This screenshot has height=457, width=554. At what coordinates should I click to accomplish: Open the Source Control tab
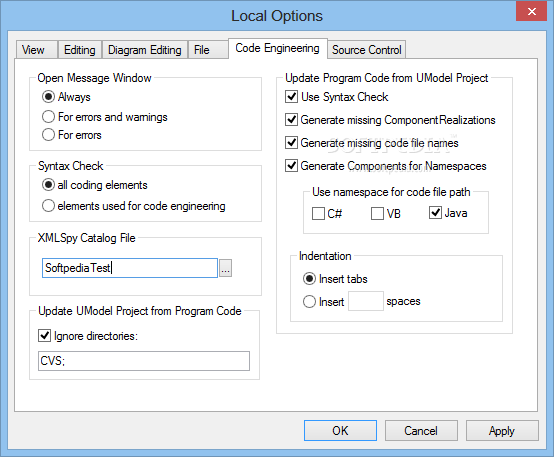point(367,50)
